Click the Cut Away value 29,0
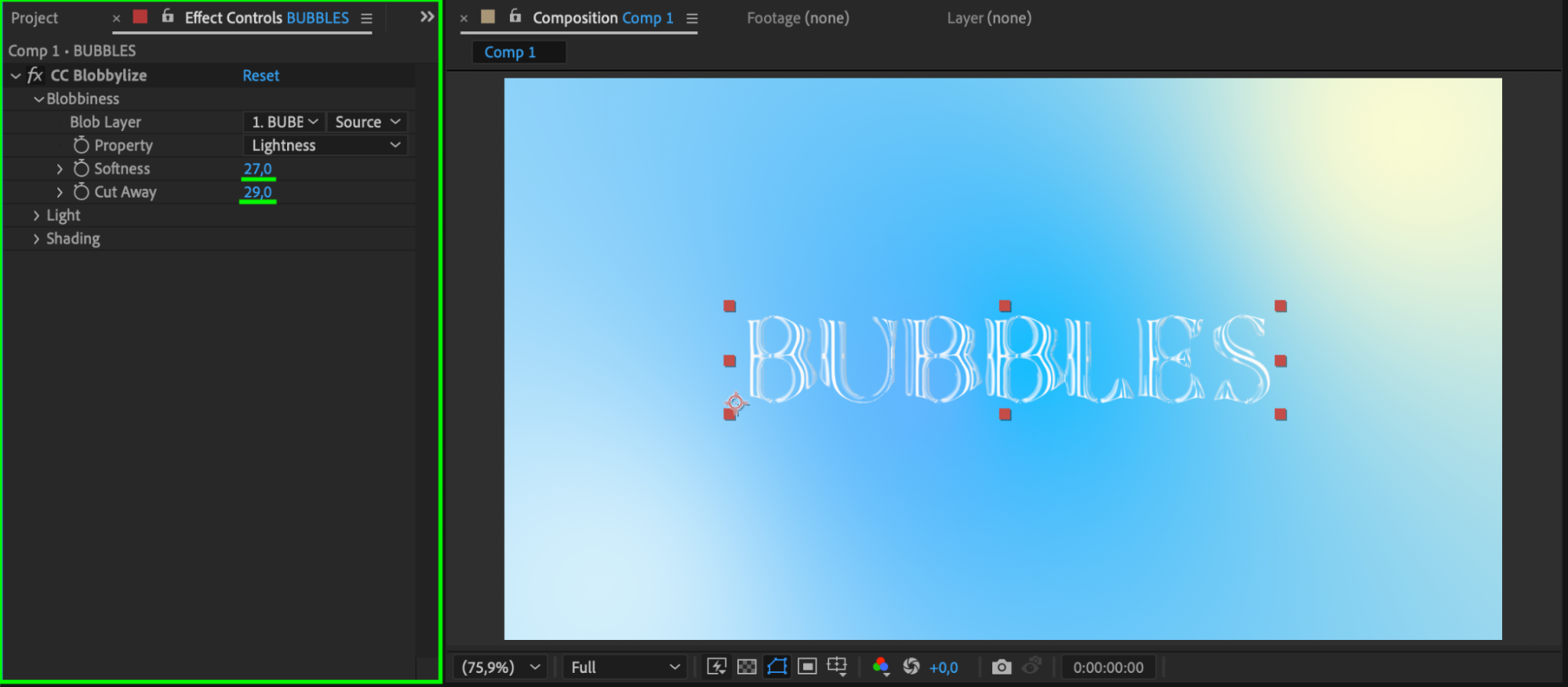Screen dimensions: 1568x687 tap(257, 193)
